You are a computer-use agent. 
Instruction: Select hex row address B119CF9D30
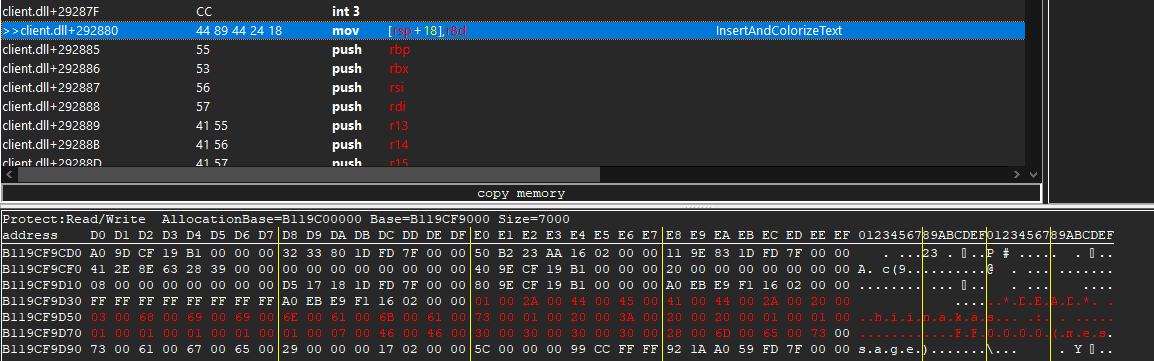(x=41, y=301)
